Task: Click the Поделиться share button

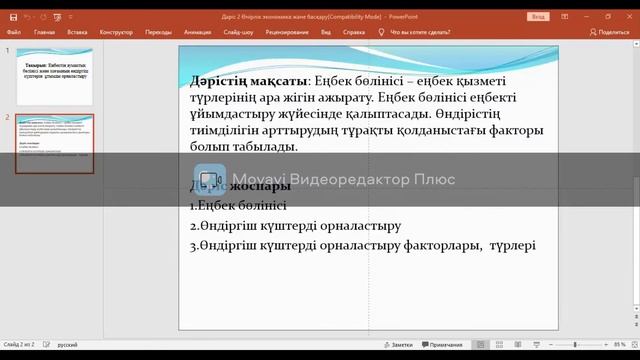Action: point(609,32)
